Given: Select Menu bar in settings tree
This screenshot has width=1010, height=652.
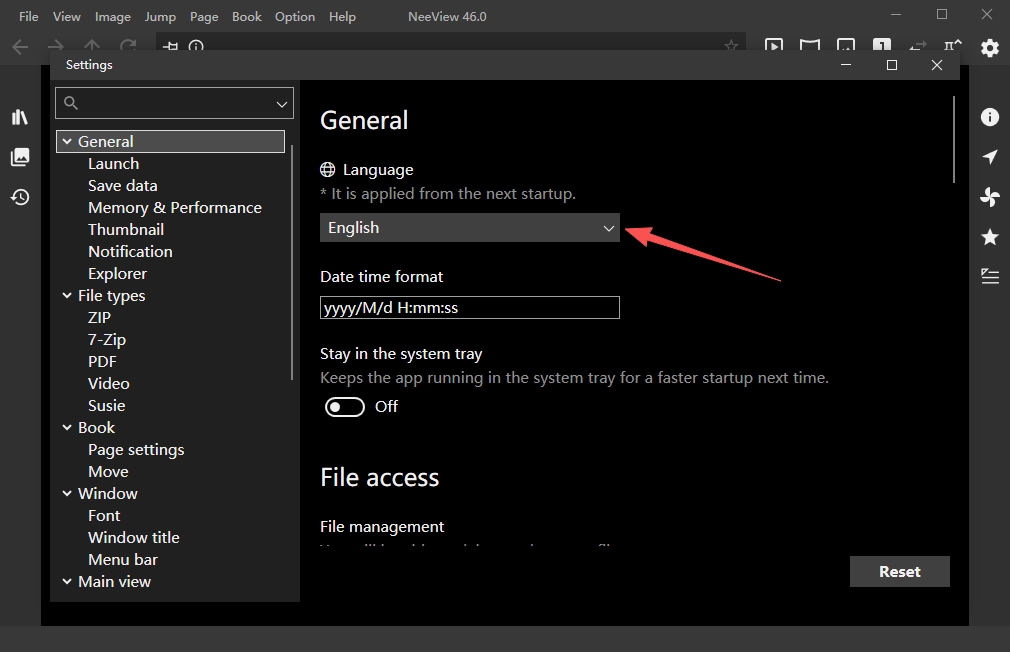Looking at the screenshot, I should 122,559.
